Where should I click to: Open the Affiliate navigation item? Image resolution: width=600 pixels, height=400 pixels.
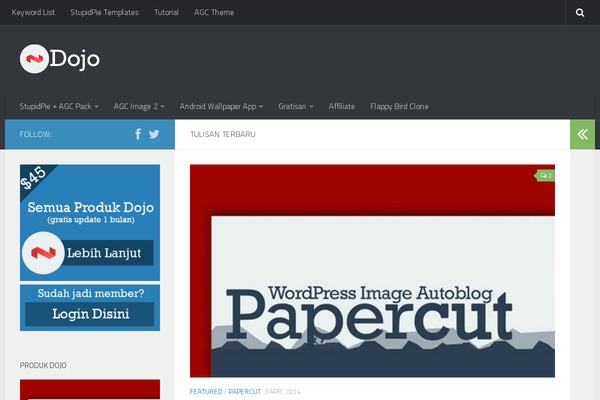341,106
